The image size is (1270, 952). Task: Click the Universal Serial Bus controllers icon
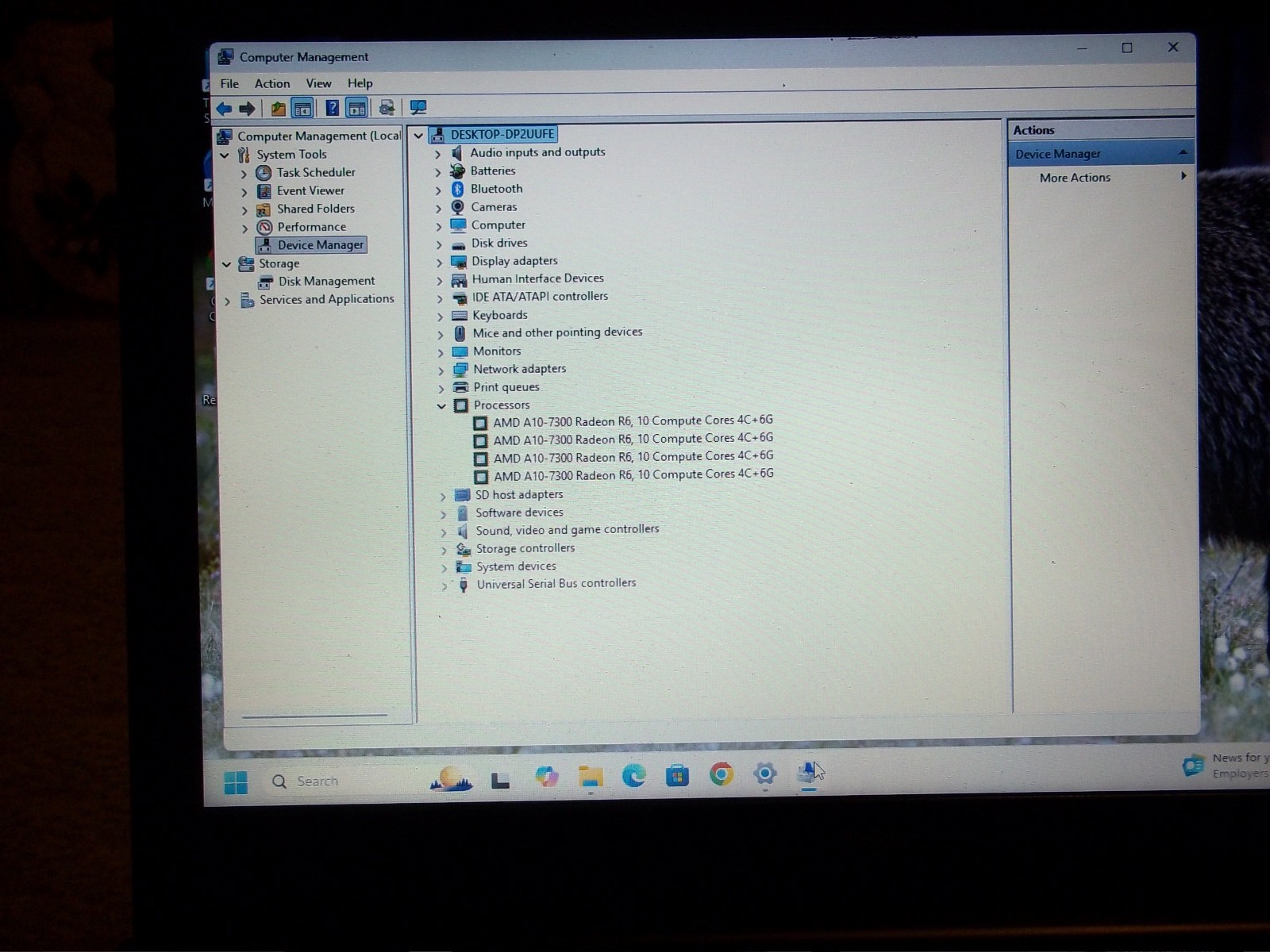click(x=464, y=585)
